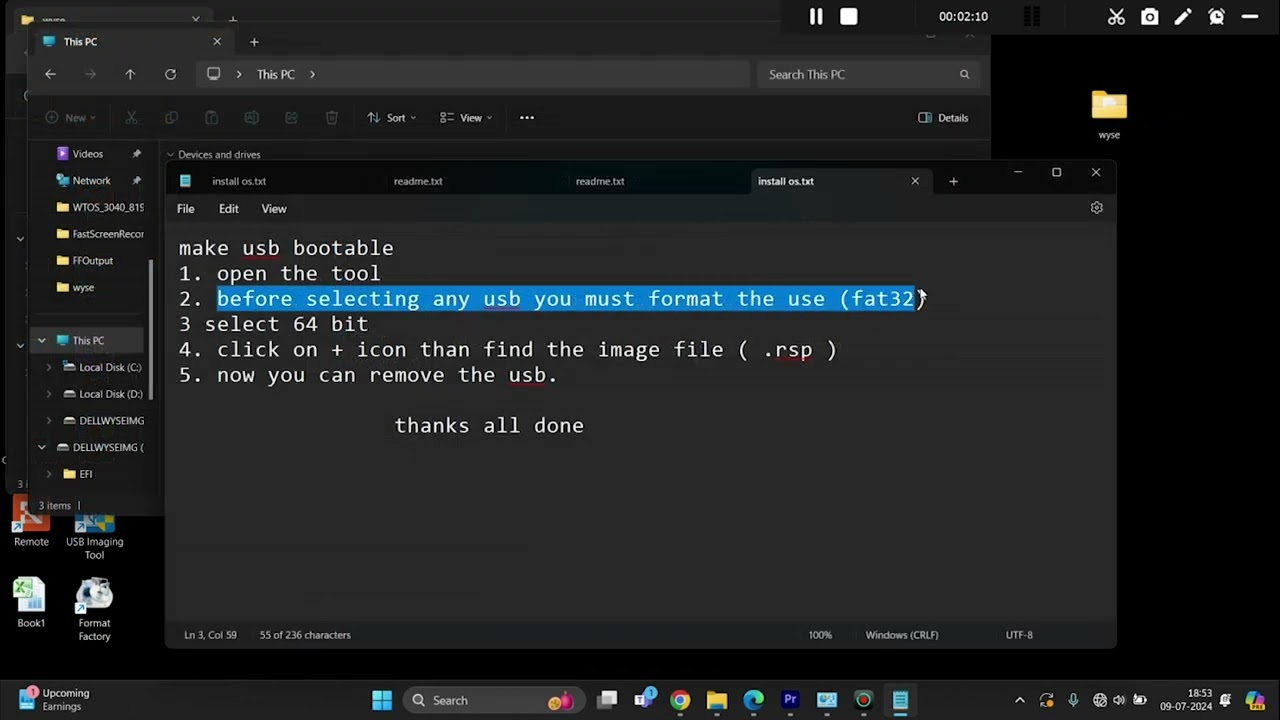1280x720 pixels.
Task: Open Notepad File menu
Action: pos(186,209)
